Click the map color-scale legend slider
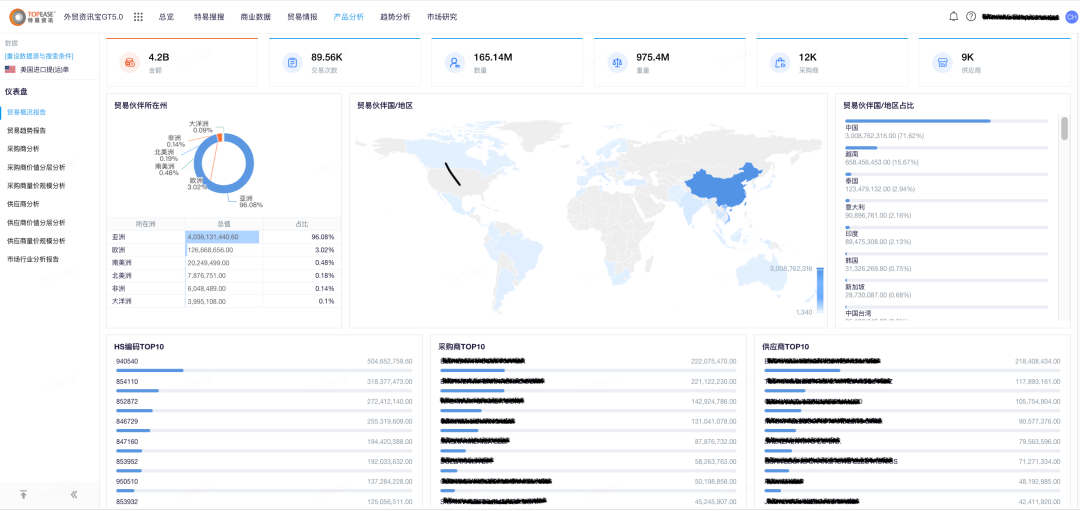 (x=820, y=290)
